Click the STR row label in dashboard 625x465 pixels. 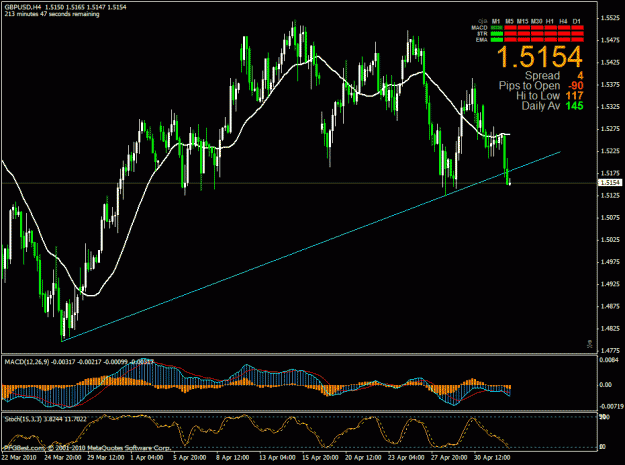pyautogui.click(x=482, y=34)
